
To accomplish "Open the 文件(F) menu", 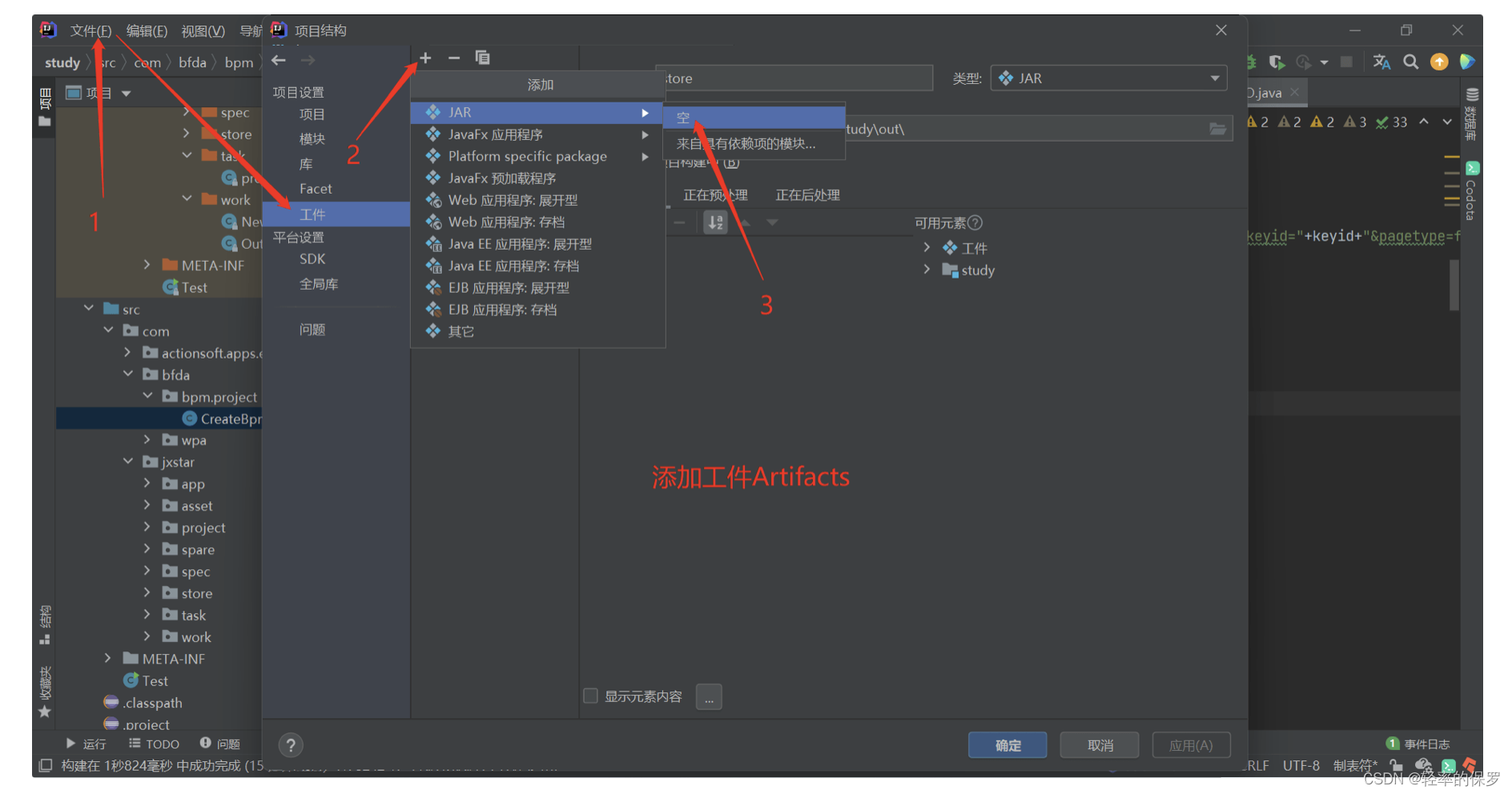I will pos(90,30).
